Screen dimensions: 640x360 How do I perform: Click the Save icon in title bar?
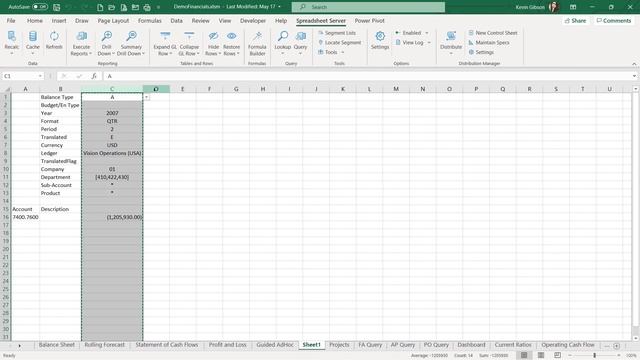(x=57, y=7)
